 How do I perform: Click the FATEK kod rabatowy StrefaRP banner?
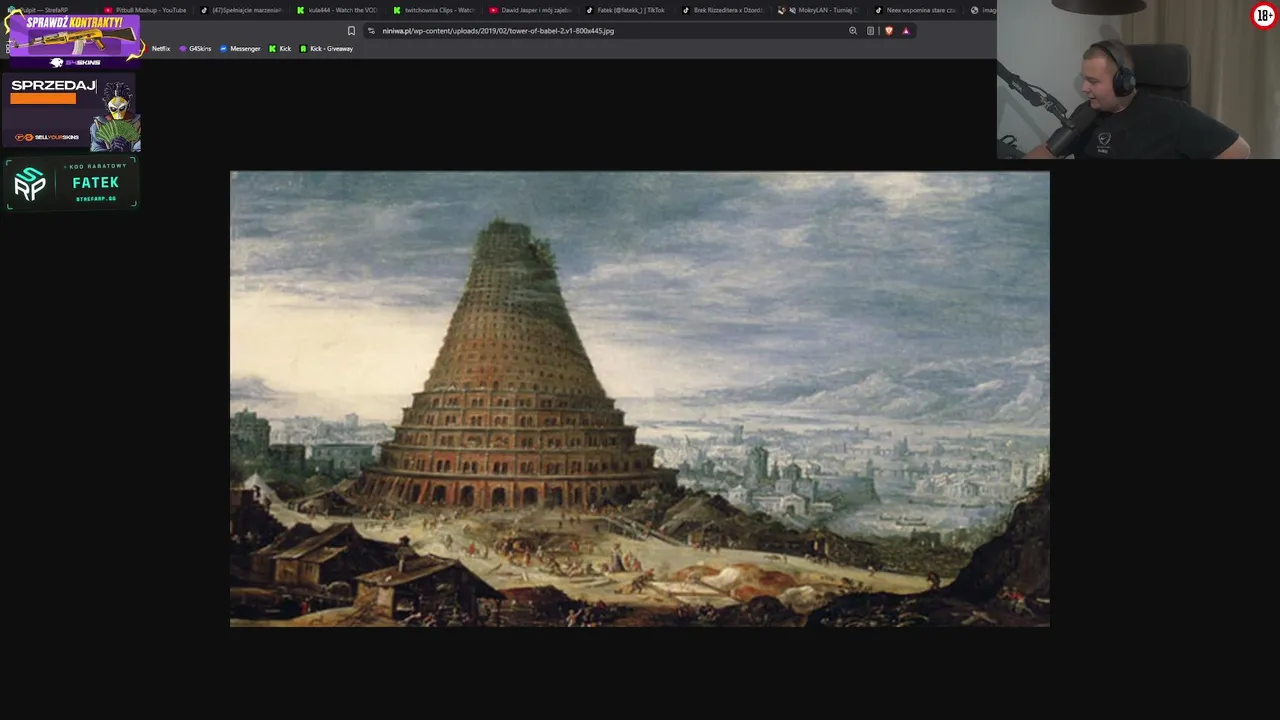pyautogui.click(x=72, y=183)
